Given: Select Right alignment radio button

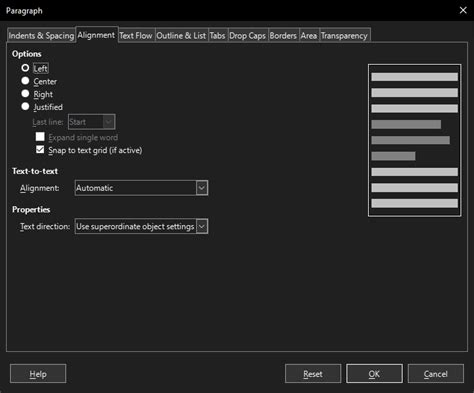Looking at the screenshot, I should pyautogui.click(x=25, y=94).
